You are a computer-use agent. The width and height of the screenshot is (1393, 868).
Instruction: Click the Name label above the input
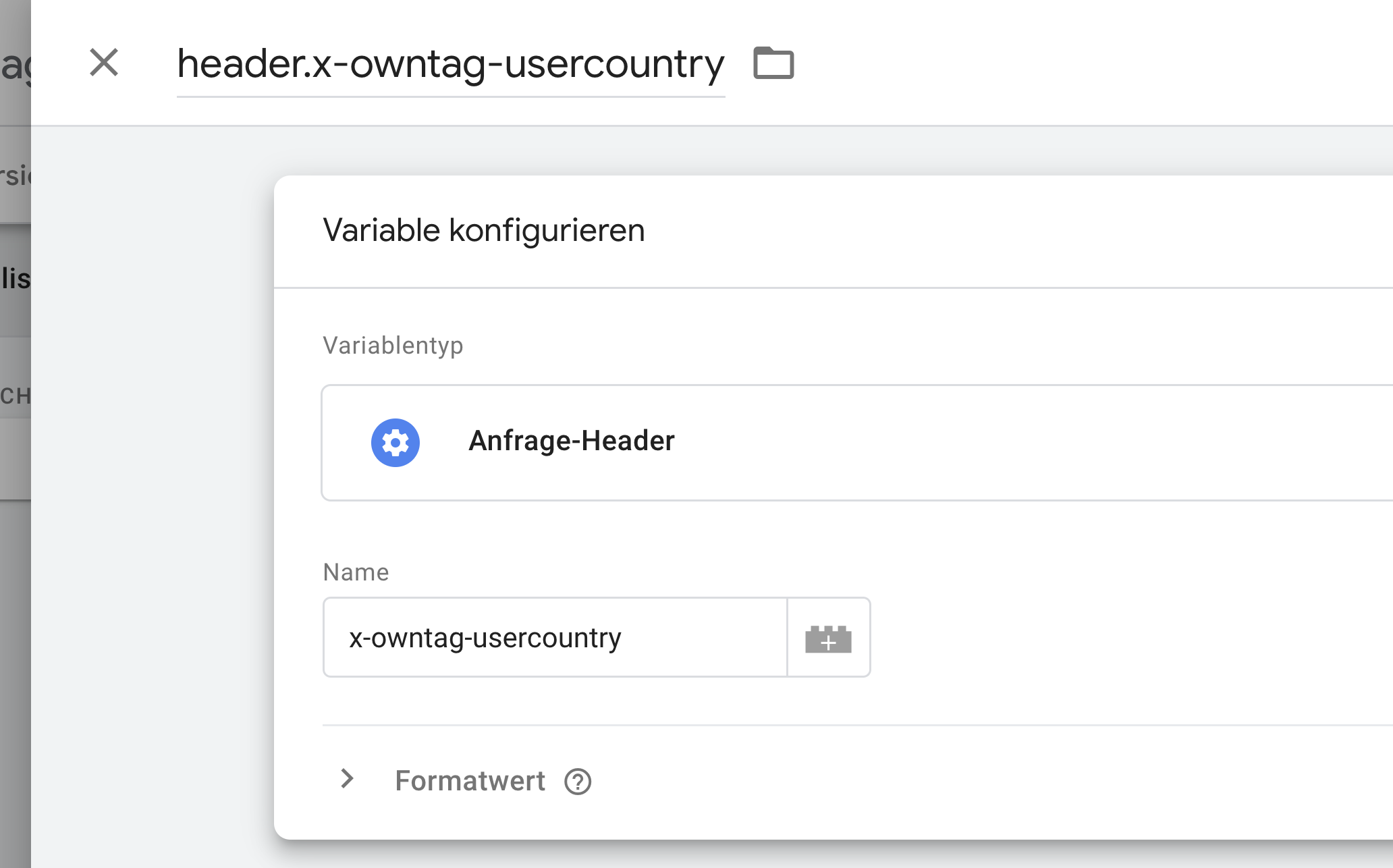356,572
